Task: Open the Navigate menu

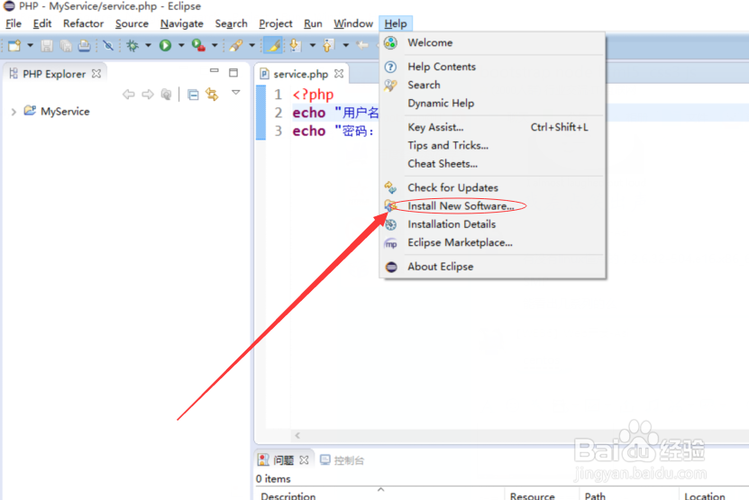Action: coord(182,23)
